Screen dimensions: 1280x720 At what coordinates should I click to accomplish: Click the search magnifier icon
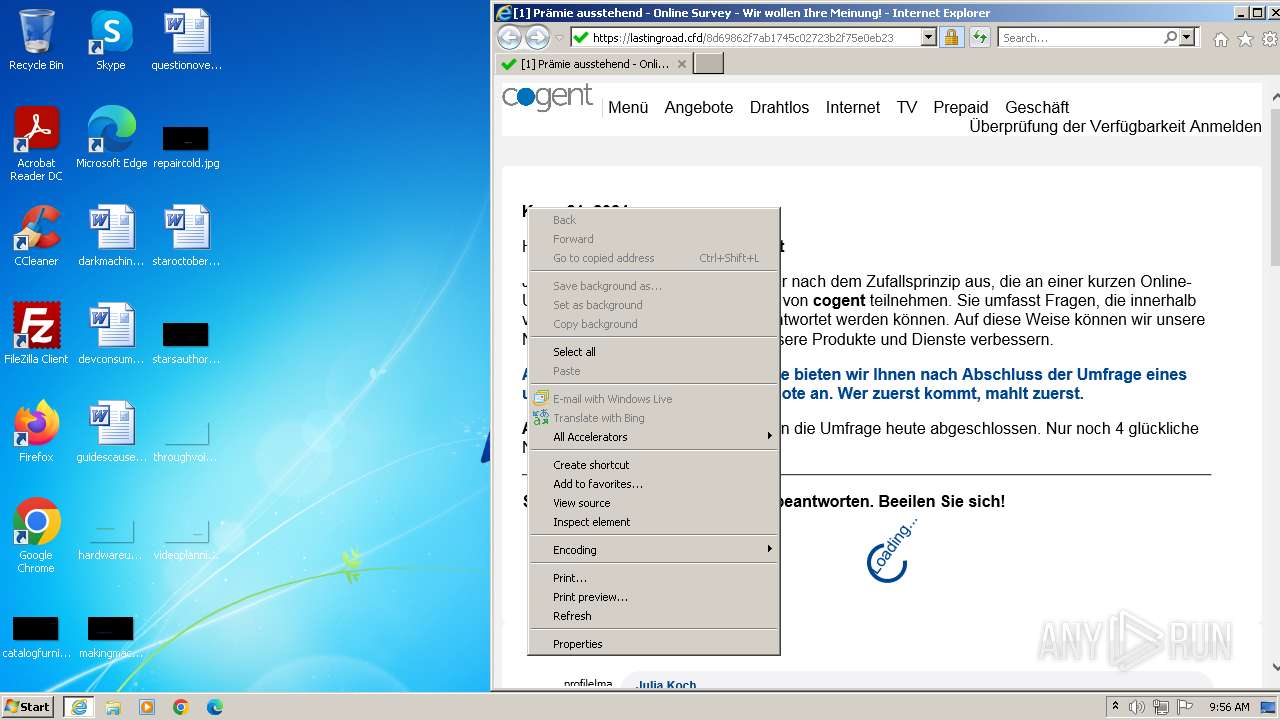1170,37
